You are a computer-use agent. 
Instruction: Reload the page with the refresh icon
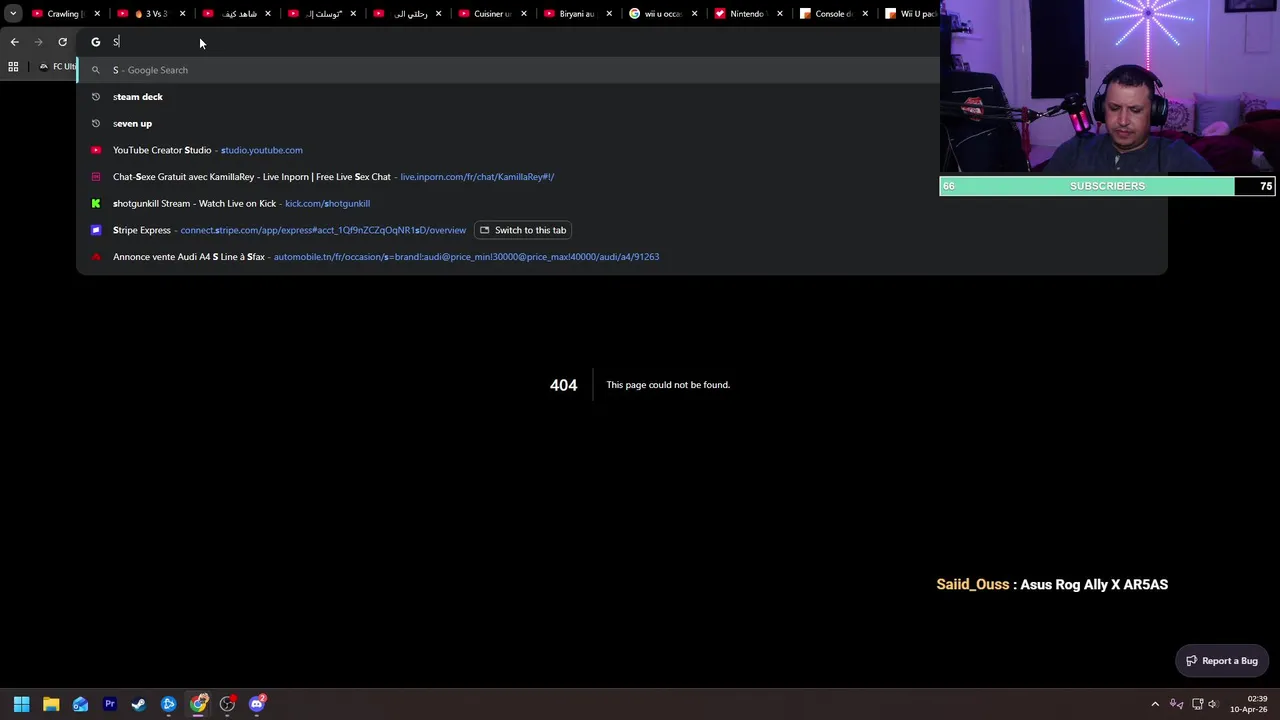click(x=62, y=42)
